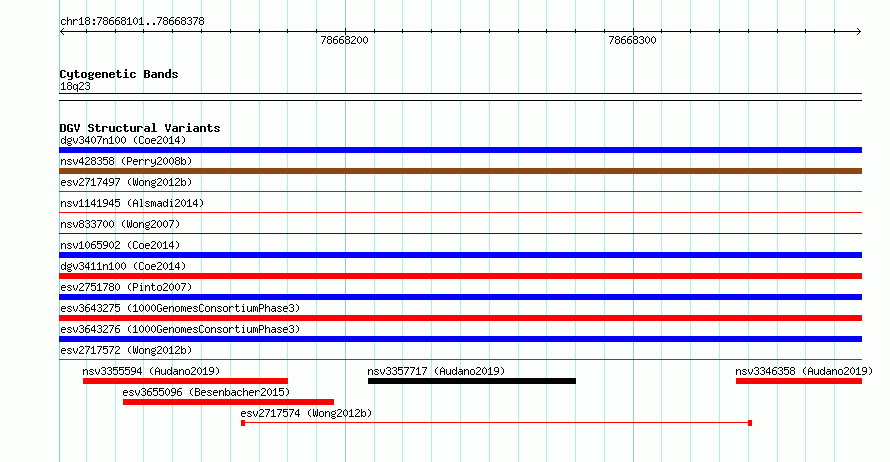The height and width of the screenshot is (462, 890).
Task: Open variant esv3643275 (1000GenomesConsortiumPhase3) label
Action: coord(180,308)
